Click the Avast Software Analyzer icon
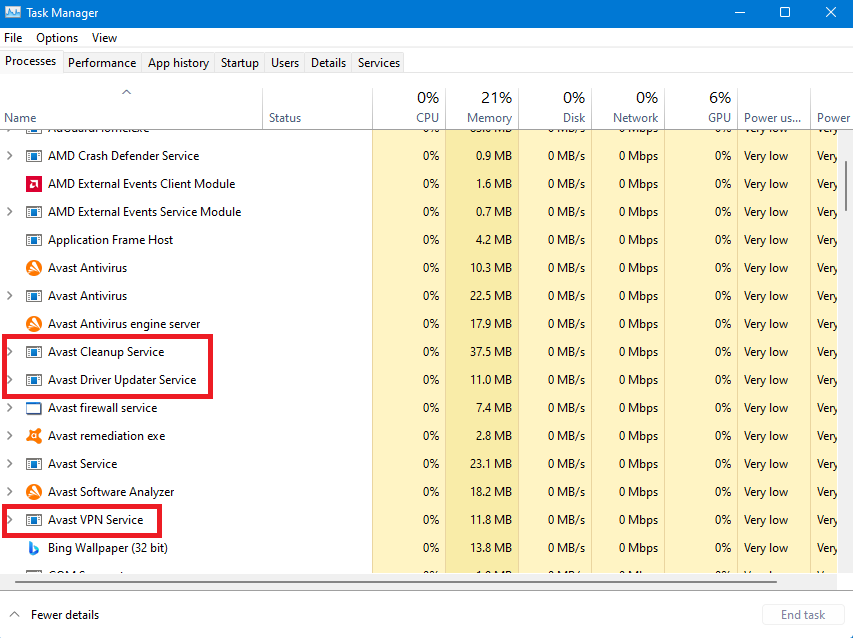Image resolution: width=853 pixels, height=638 pixels. click(34, 492)
